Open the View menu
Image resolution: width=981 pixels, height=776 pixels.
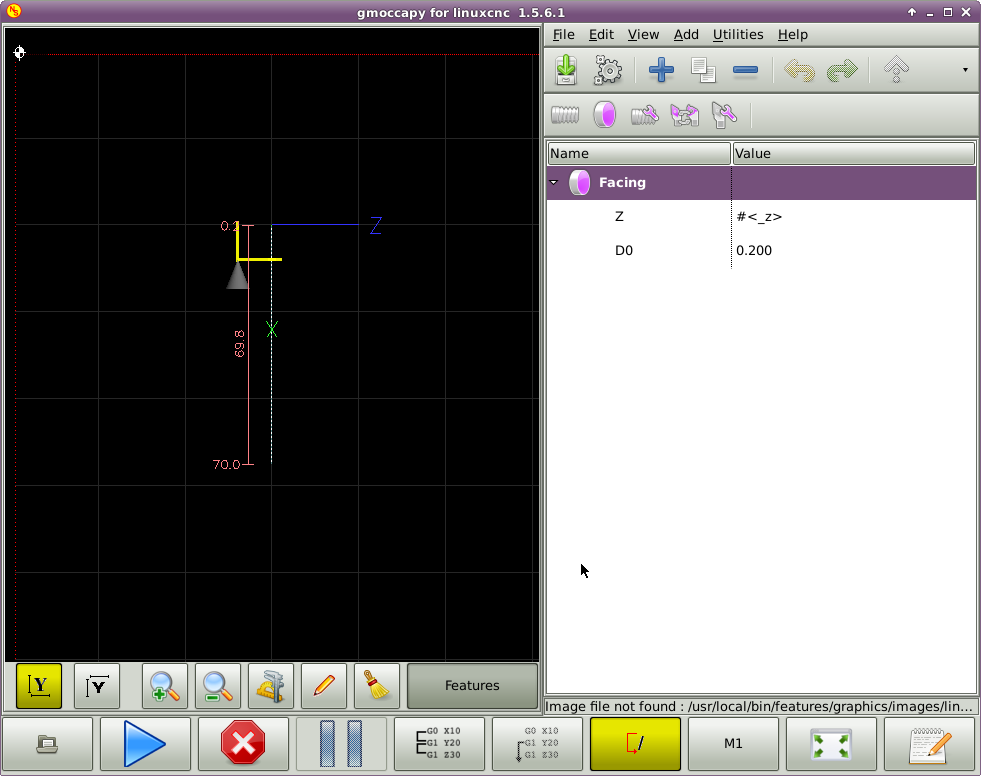click(643, 34)
